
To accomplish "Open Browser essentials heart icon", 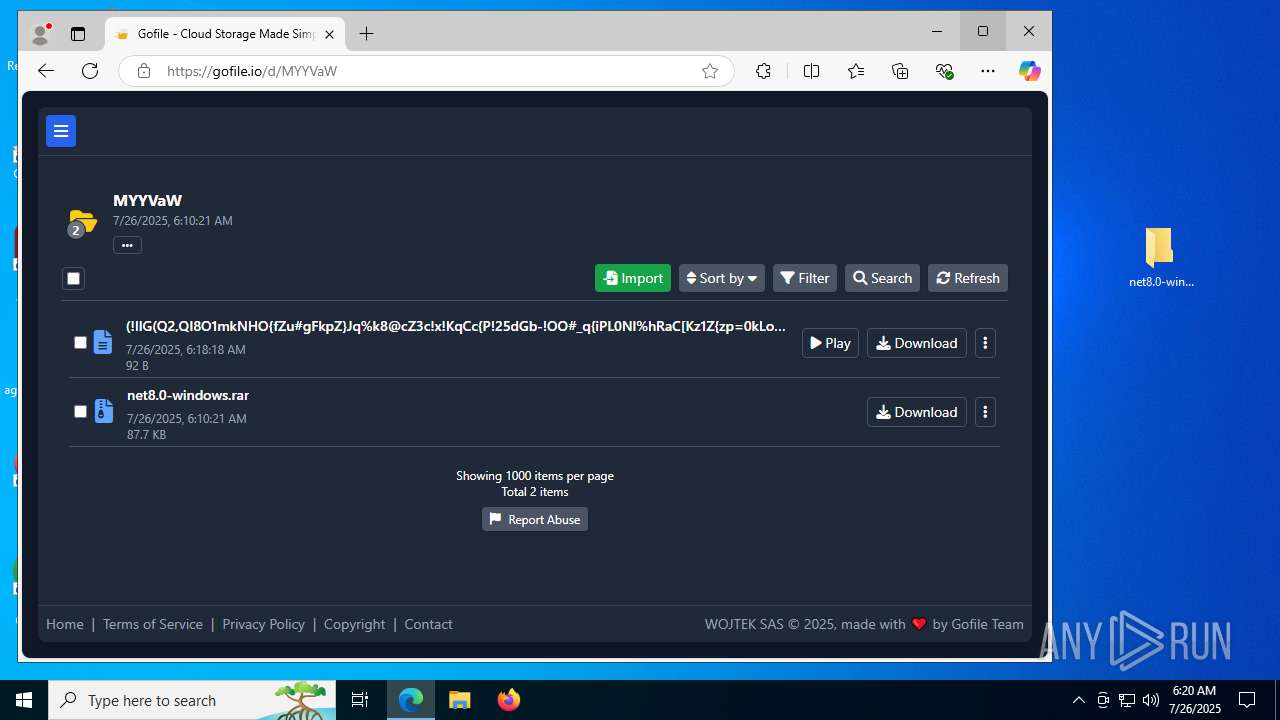I will click(944, 71).
